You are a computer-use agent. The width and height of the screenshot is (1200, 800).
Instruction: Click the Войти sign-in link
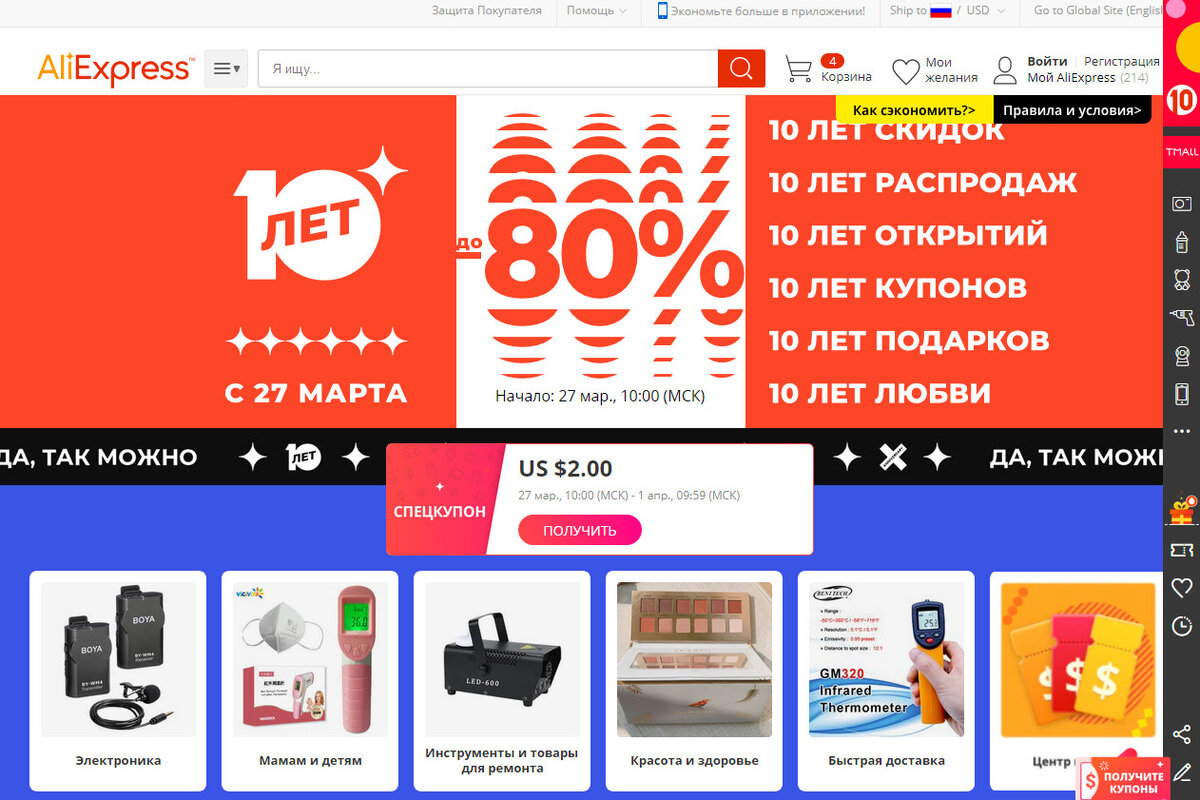click(x=1047, y=61)
